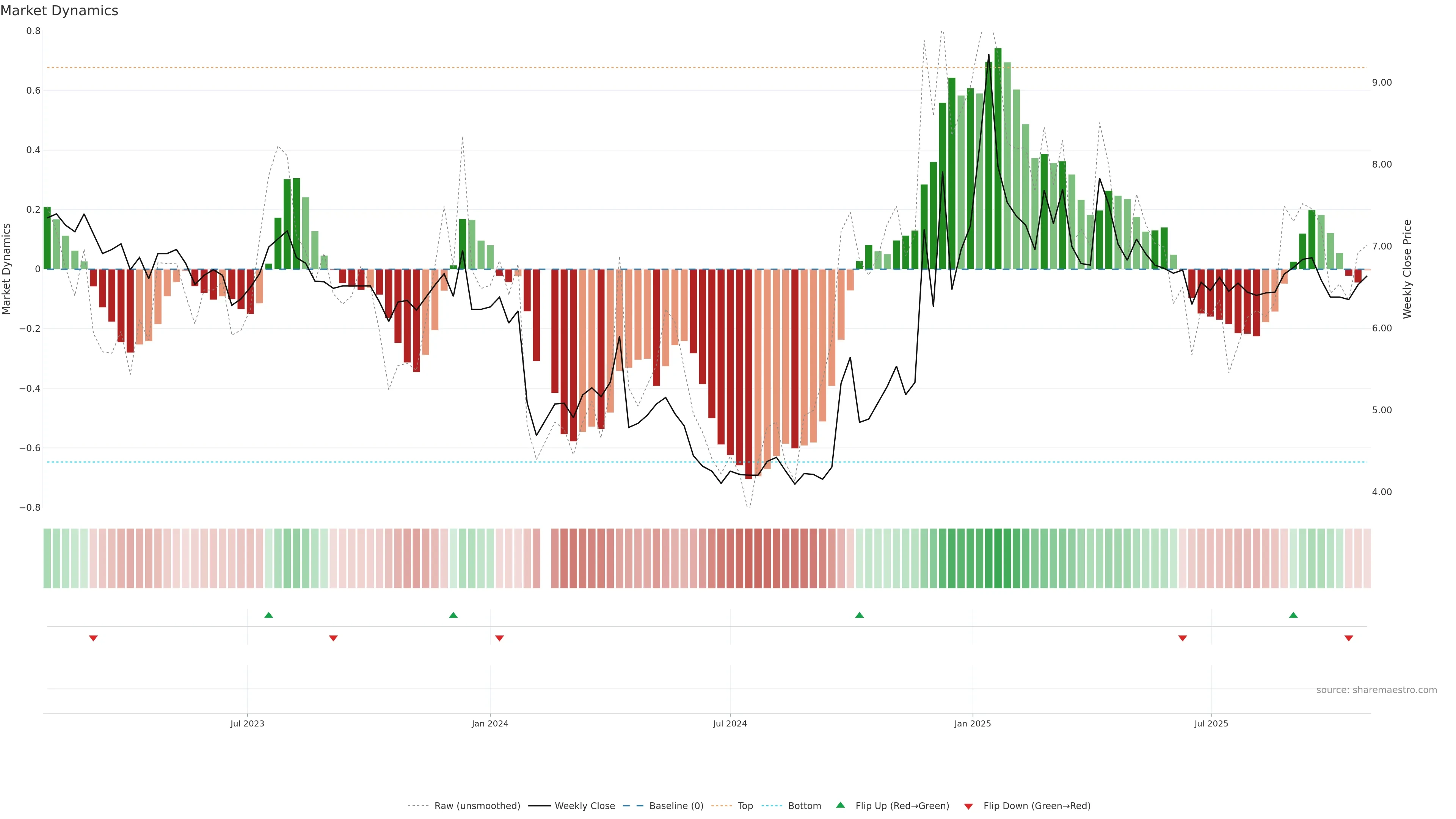
Task: Click the Market Dynamics chart title
Action: [60, 11]
